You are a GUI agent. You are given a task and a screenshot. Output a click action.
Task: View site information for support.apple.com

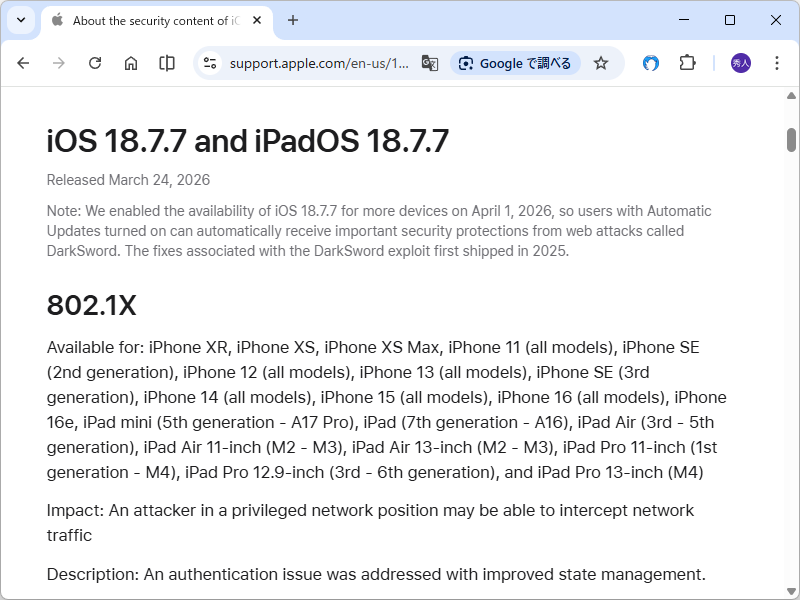click(210, 63)
